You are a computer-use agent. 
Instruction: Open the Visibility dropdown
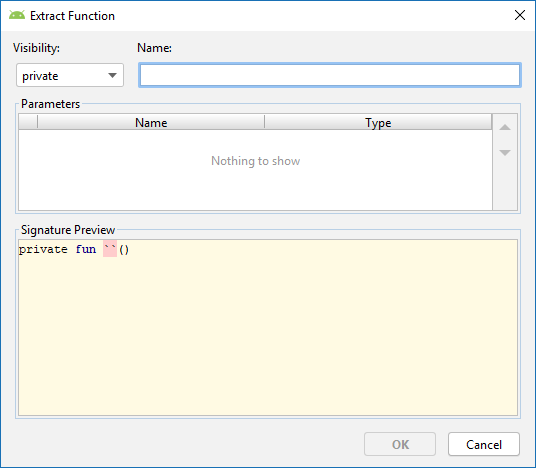(70, 75)
